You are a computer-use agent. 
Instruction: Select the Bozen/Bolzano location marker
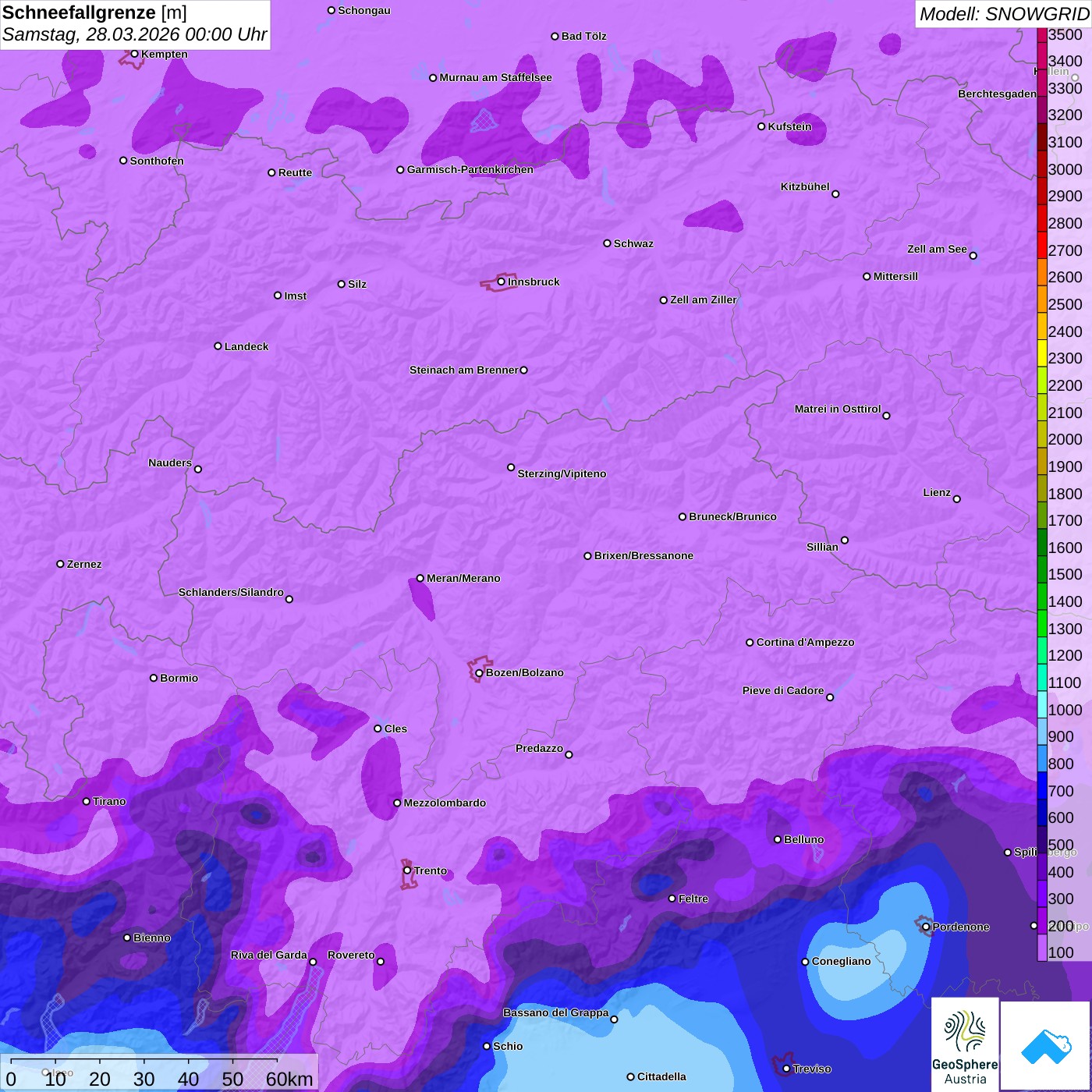[479, 673]
